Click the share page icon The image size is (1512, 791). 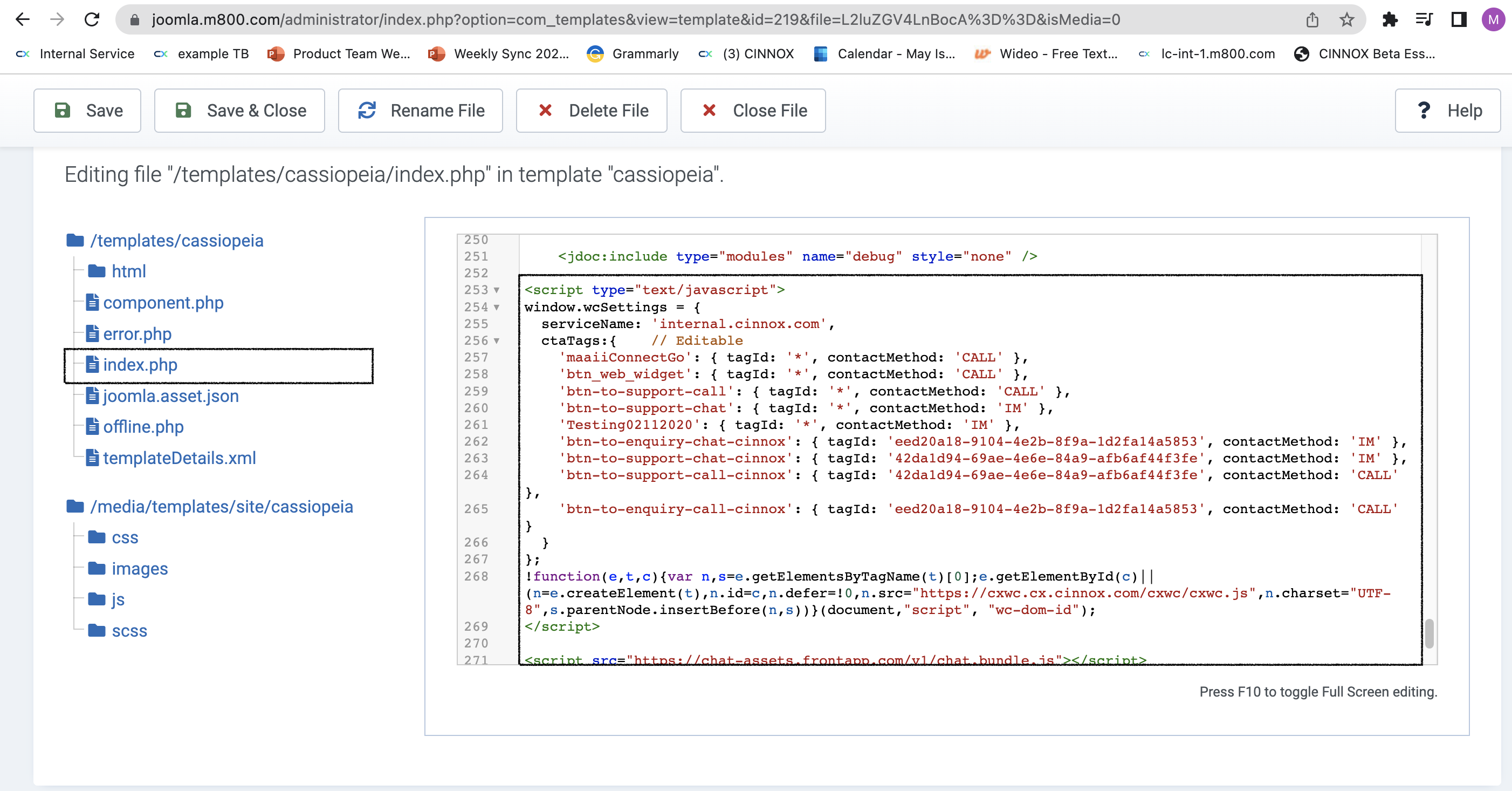coord(1312,19)
